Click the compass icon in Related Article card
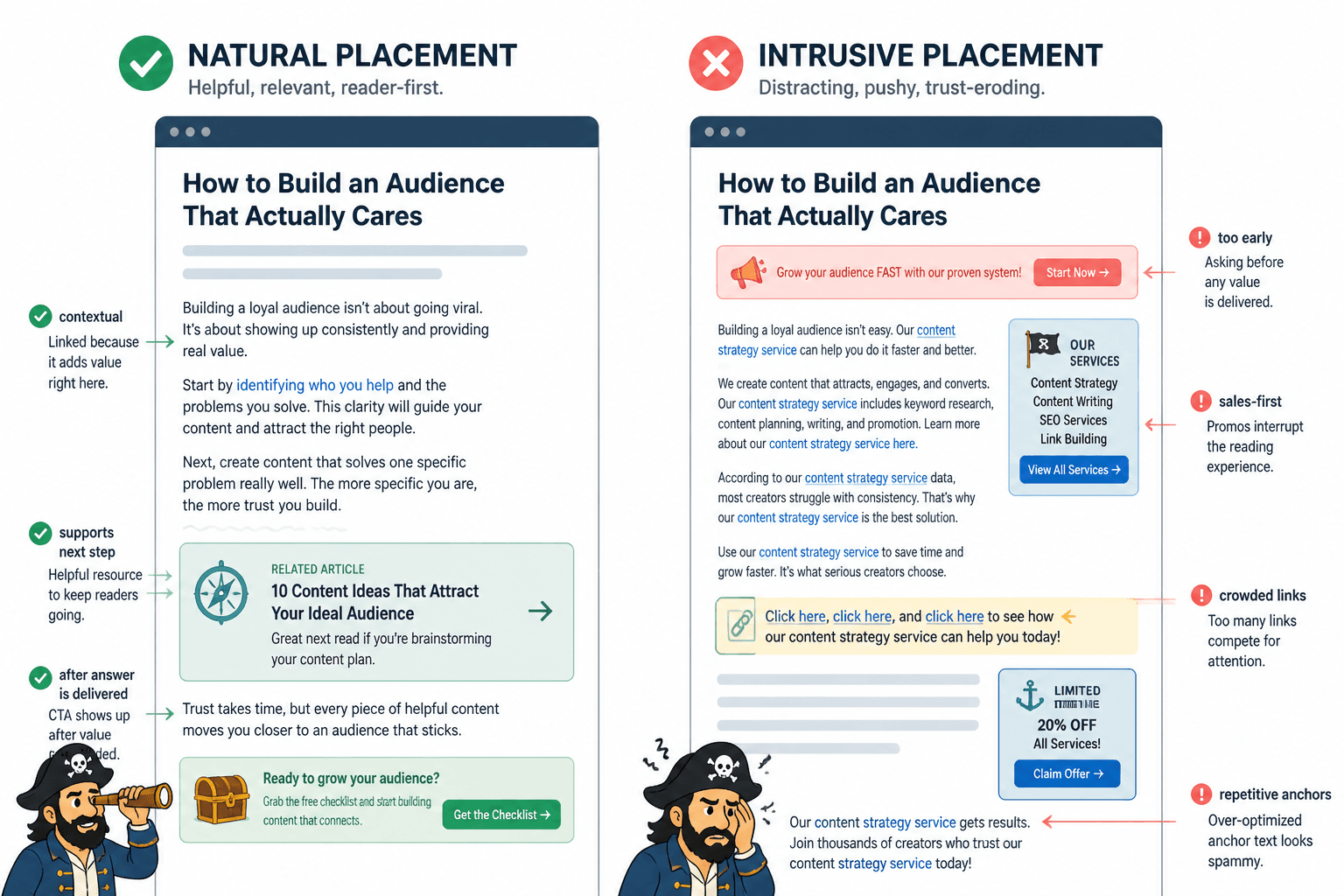 [x=221, y=592]
